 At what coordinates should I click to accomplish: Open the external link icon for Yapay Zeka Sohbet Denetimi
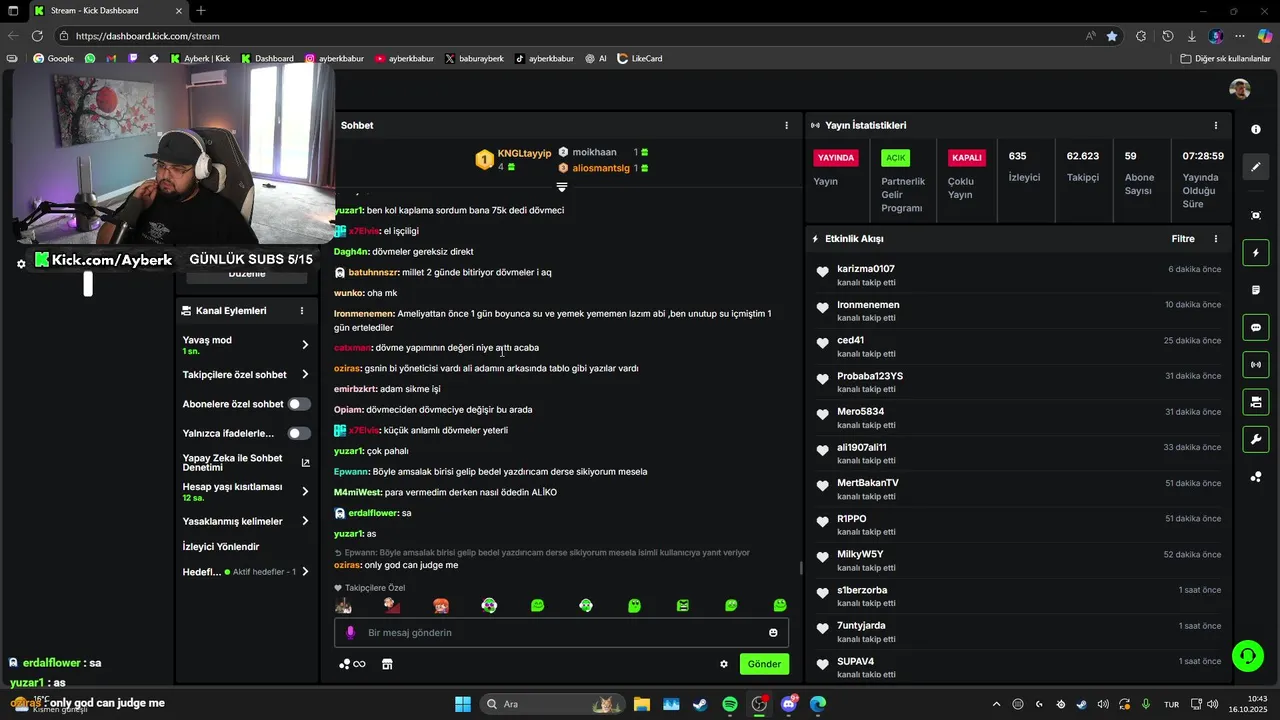(x=305, y=463)
